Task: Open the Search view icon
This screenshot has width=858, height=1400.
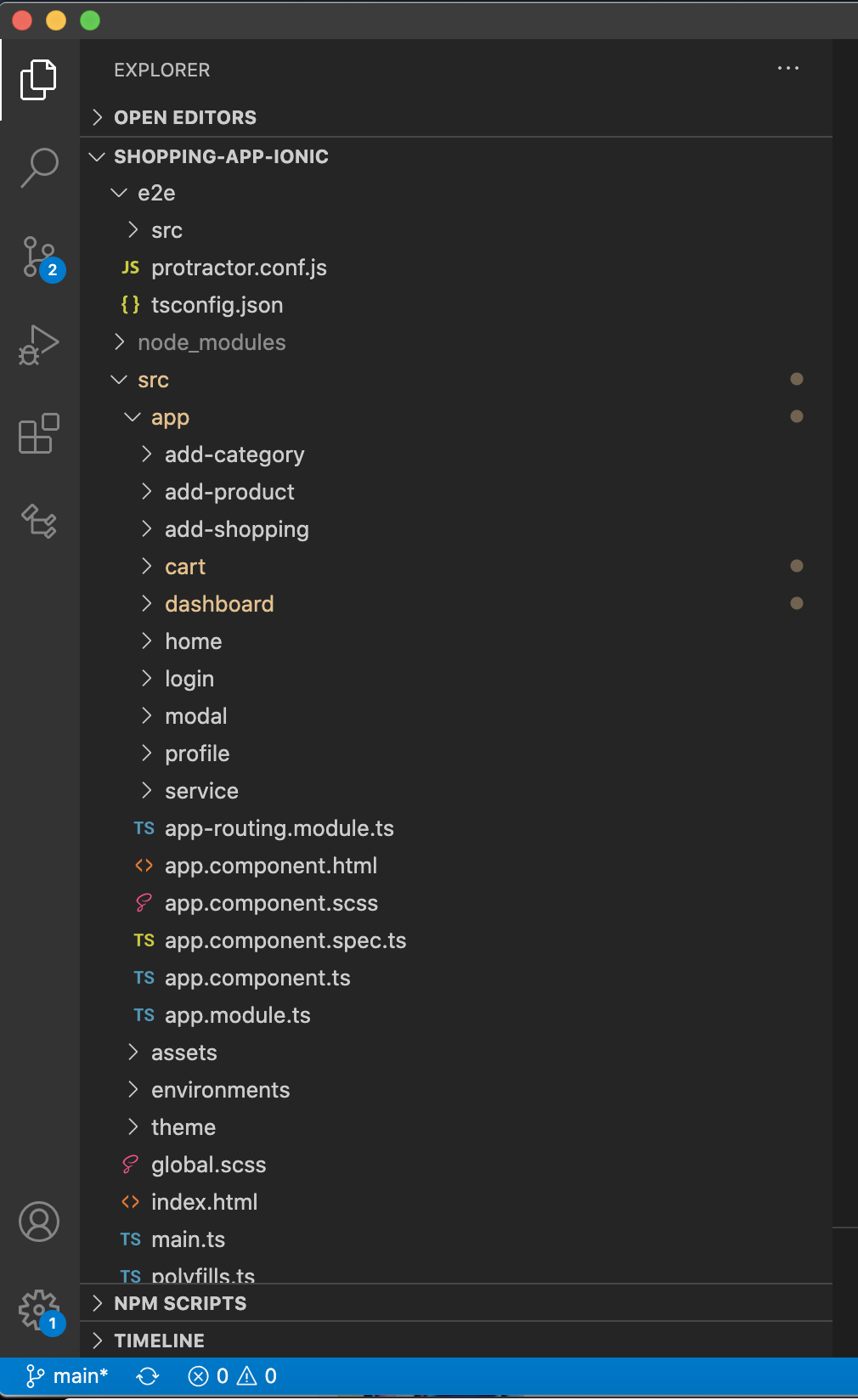Action: [x=39, y=167]
